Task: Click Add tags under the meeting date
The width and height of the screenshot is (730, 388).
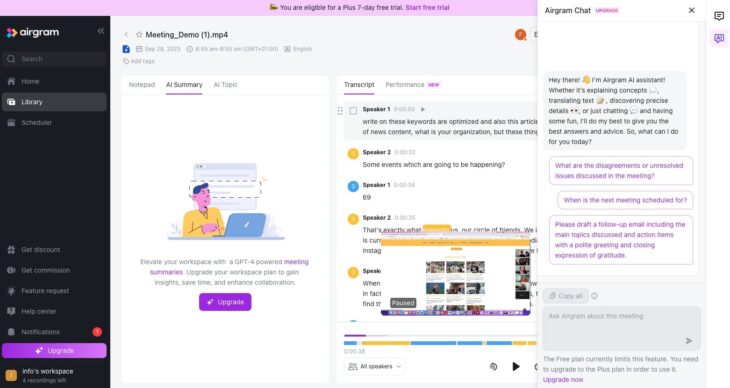Action: pyautogui.click(x=139, y=61)
